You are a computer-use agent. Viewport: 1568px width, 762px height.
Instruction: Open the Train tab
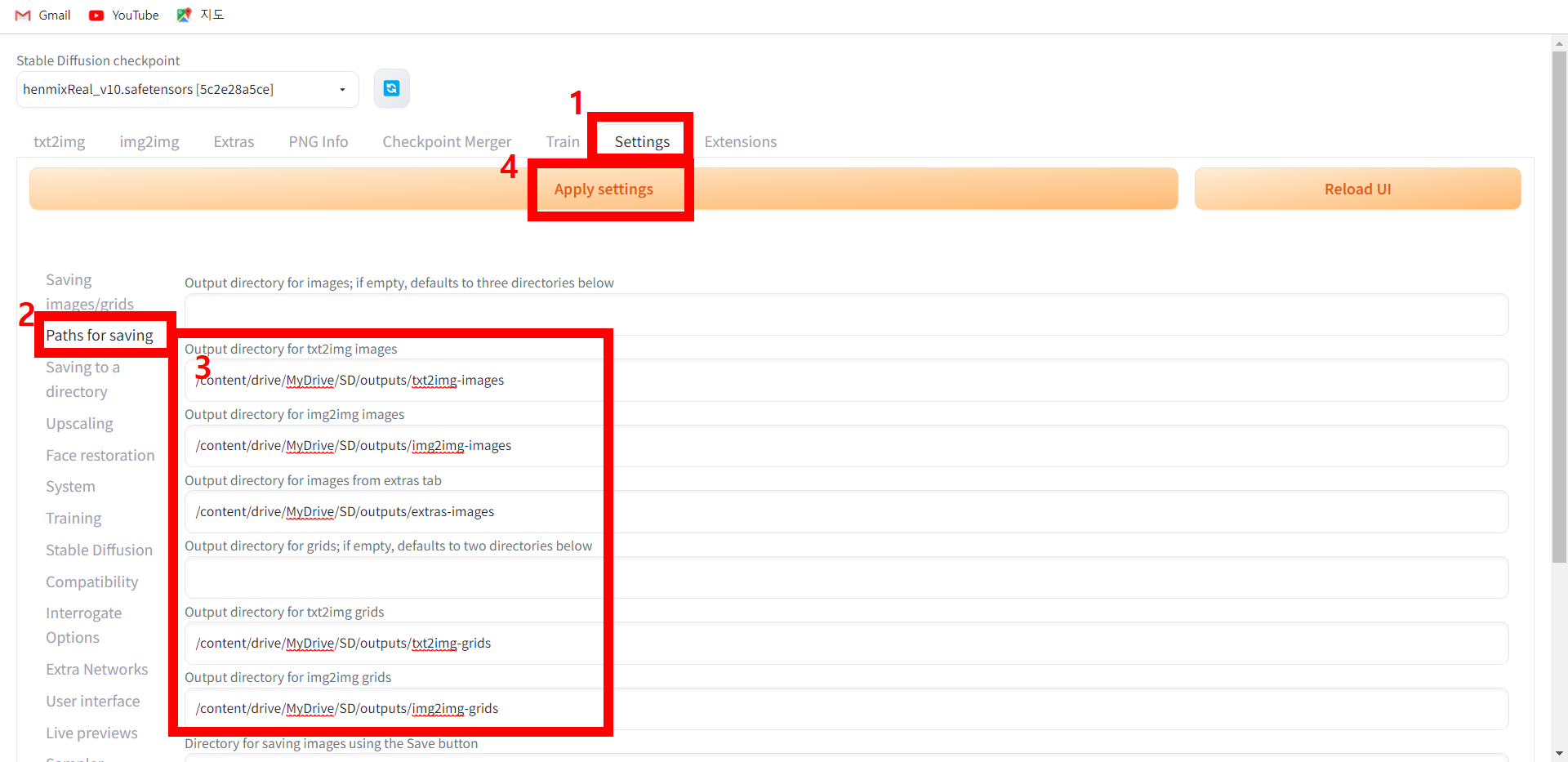[x=563, y=141]
